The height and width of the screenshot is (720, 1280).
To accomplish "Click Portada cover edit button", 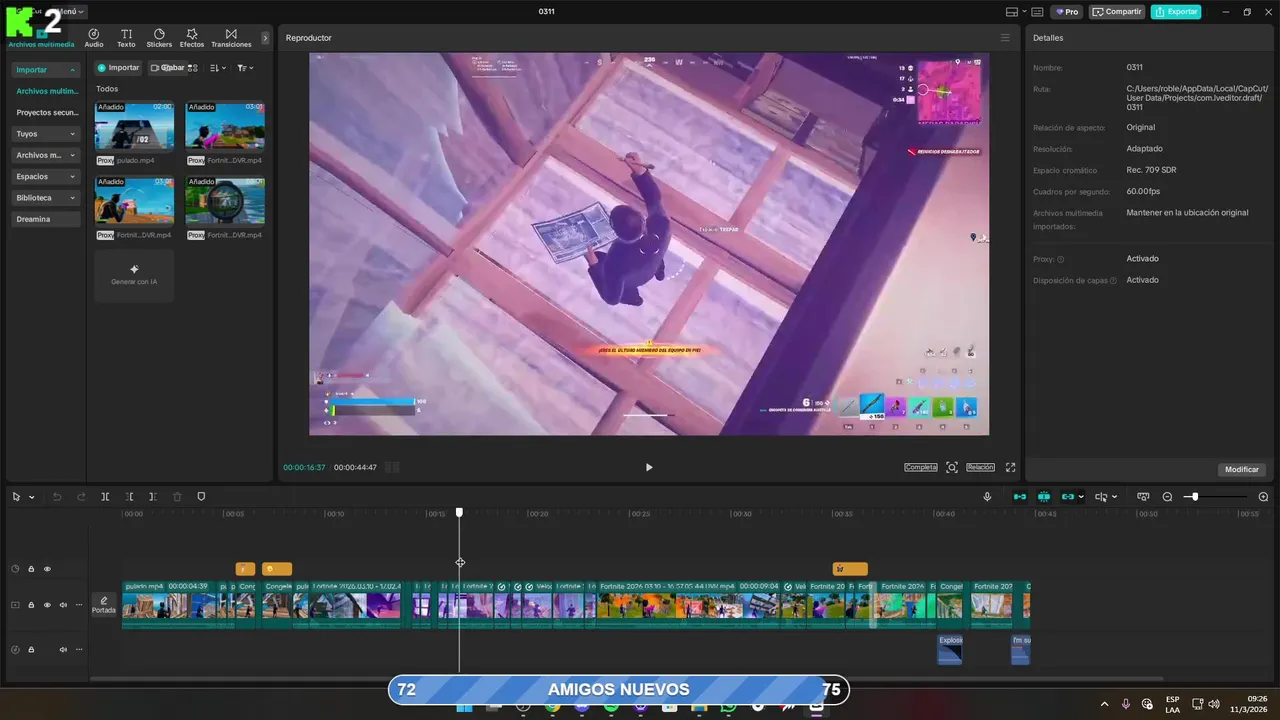I will pos(104,605).
